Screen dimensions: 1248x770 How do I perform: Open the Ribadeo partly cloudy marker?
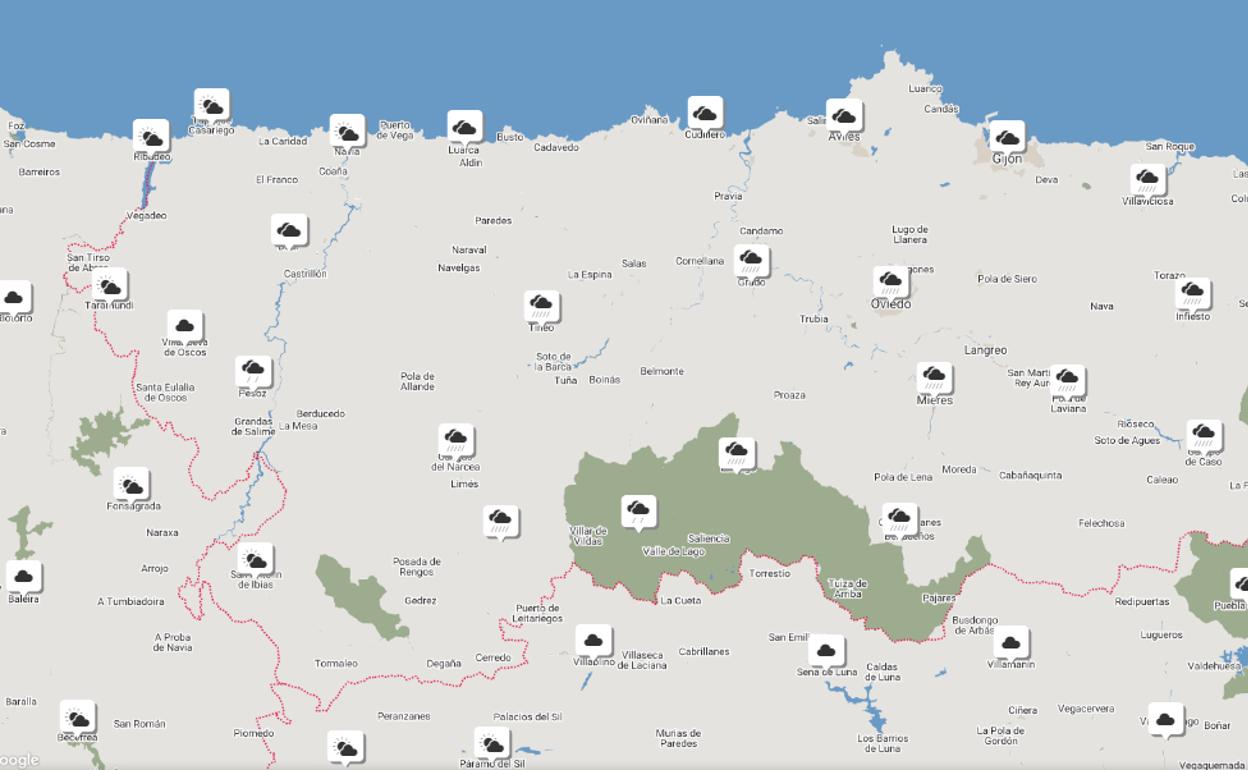pyautogui.click(x=151, y=137)
